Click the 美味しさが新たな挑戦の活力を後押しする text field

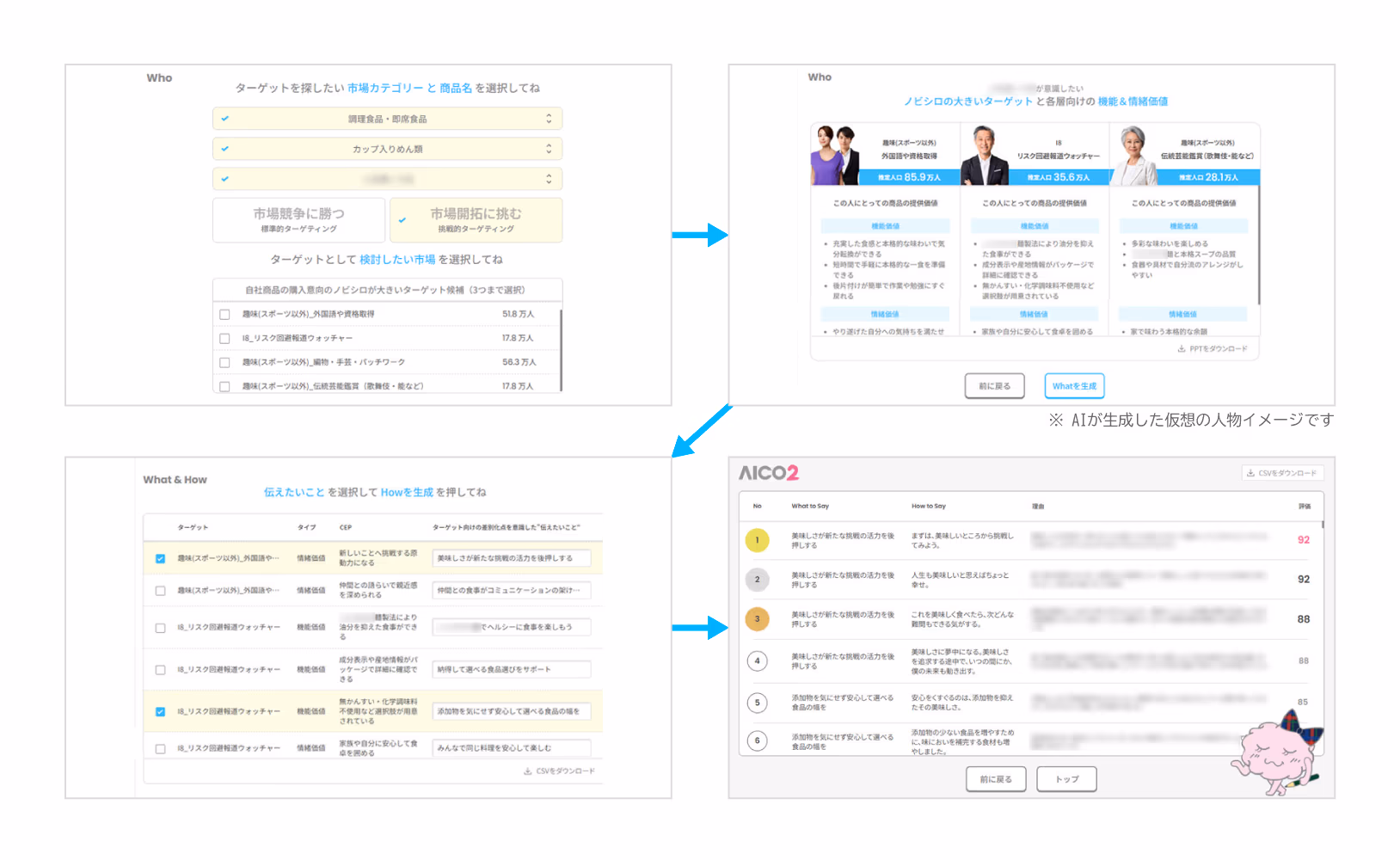(513, 557)
